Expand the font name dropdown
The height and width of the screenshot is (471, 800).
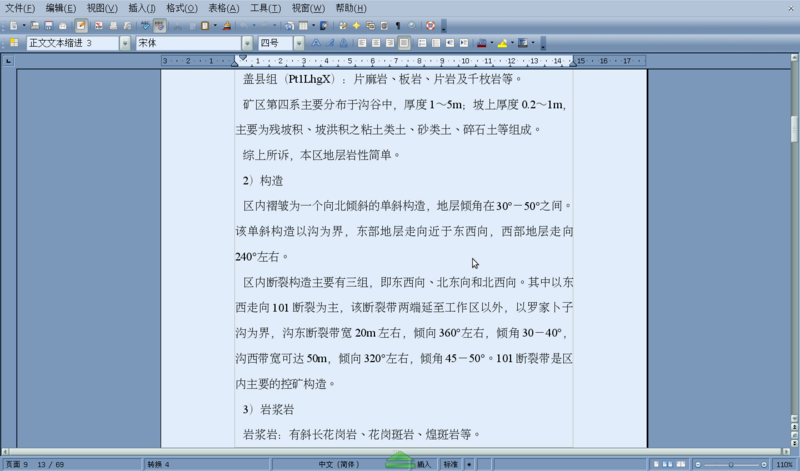pos(247,43)
